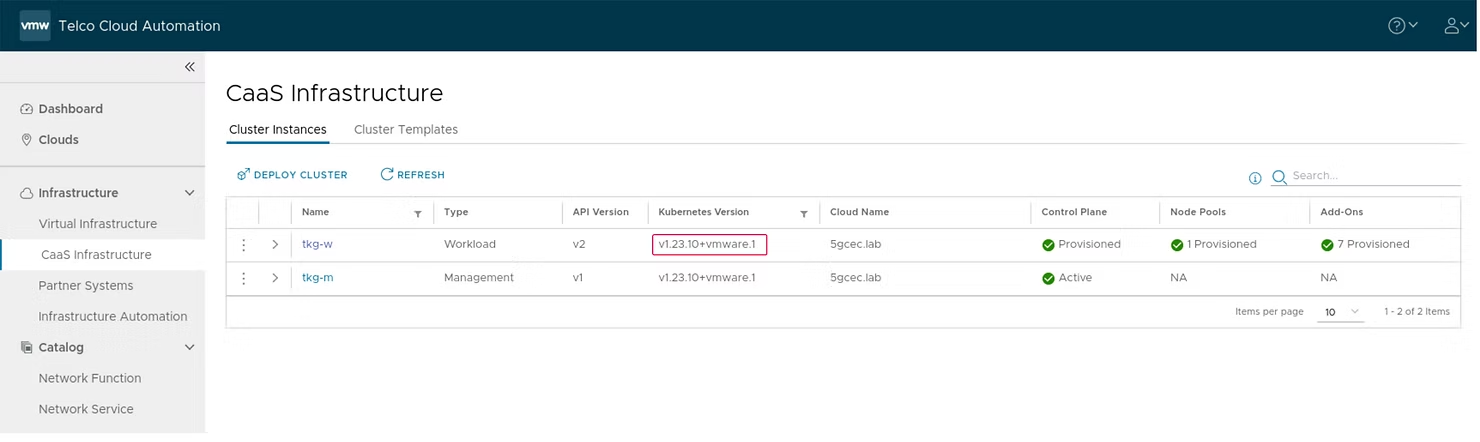Filter the Kubernetes Version column
1480x442 pixels.
(803, 213)
